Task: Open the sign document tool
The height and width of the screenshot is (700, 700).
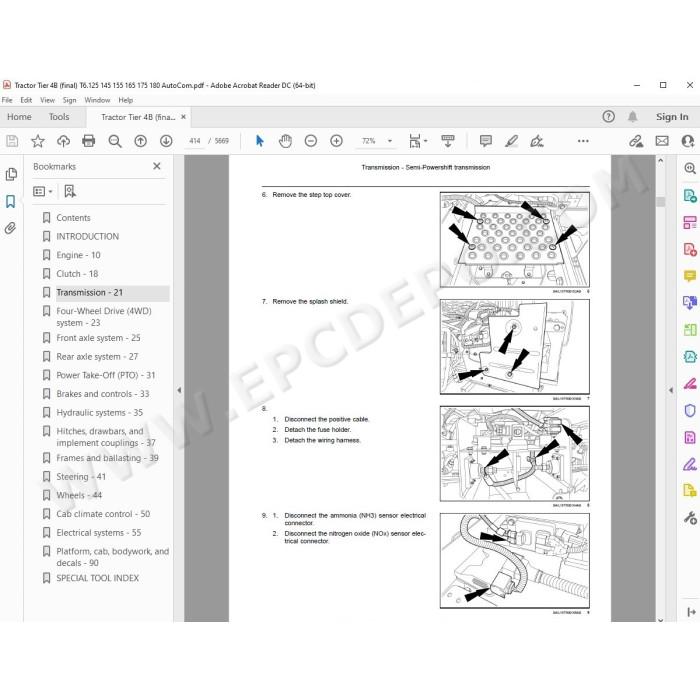Action: click(537, 141)
